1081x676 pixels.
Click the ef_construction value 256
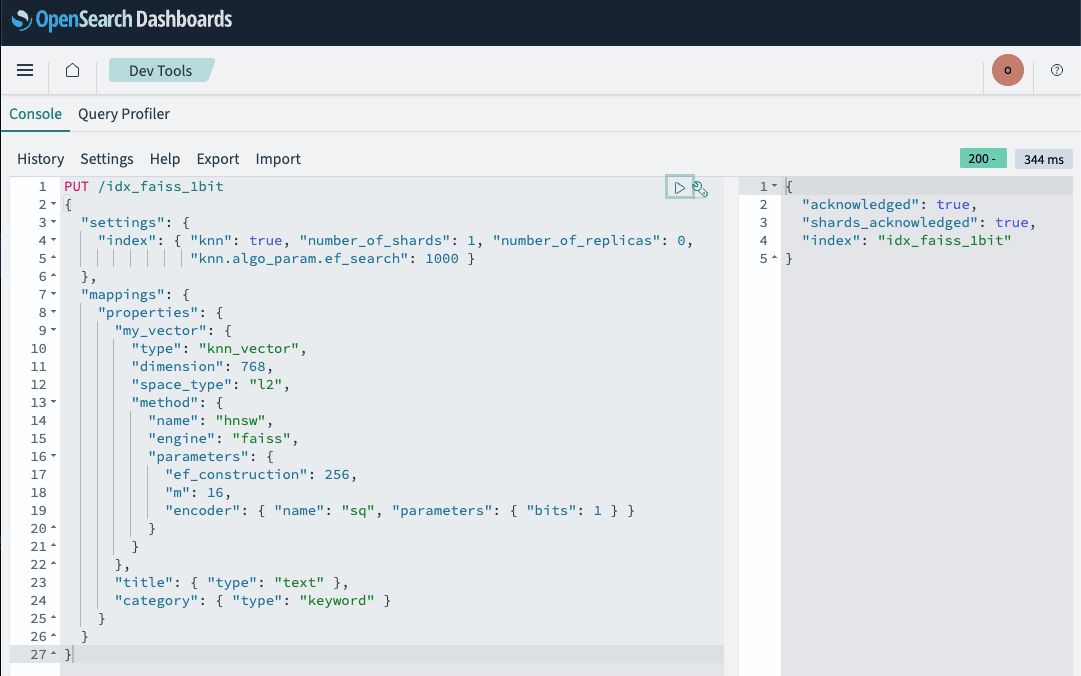tap(337, 474)
